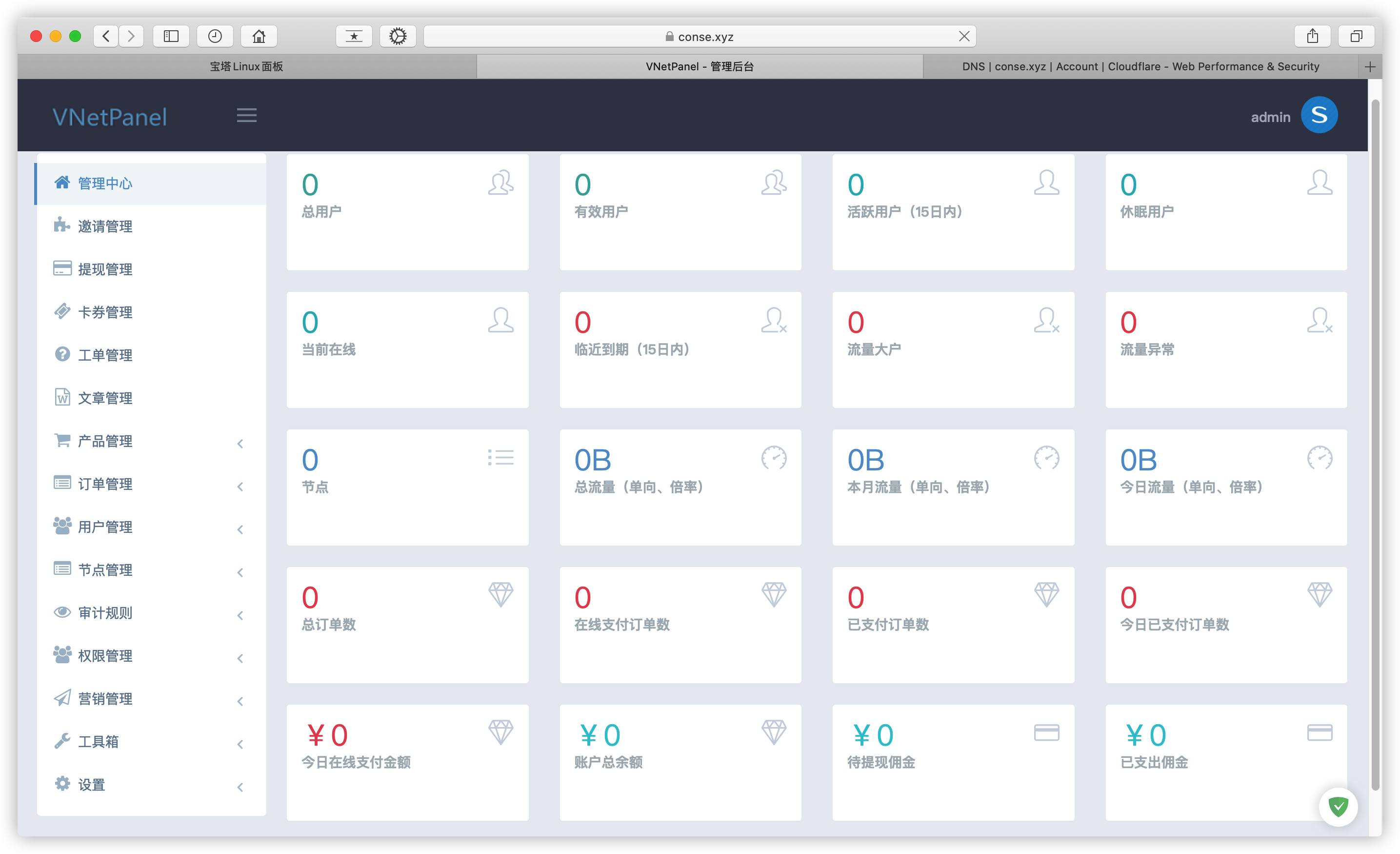Click the user-x icon in 流量异常 card
This screenshot has width=1400, height=854.
click(x=1320, y=320)
